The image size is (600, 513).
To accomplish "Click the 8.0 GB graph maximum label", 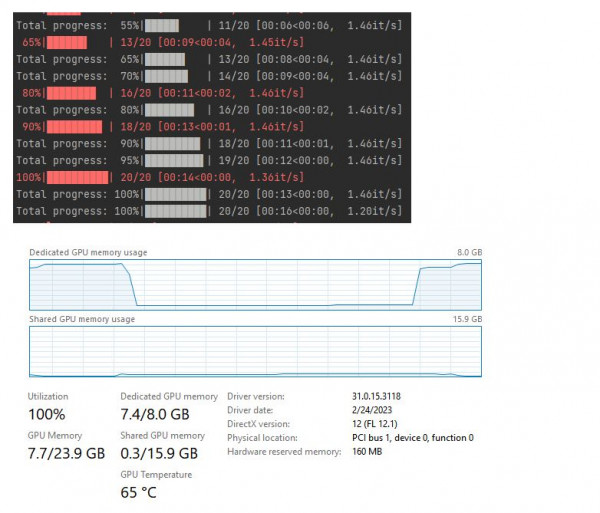I will tap(469, 253).
